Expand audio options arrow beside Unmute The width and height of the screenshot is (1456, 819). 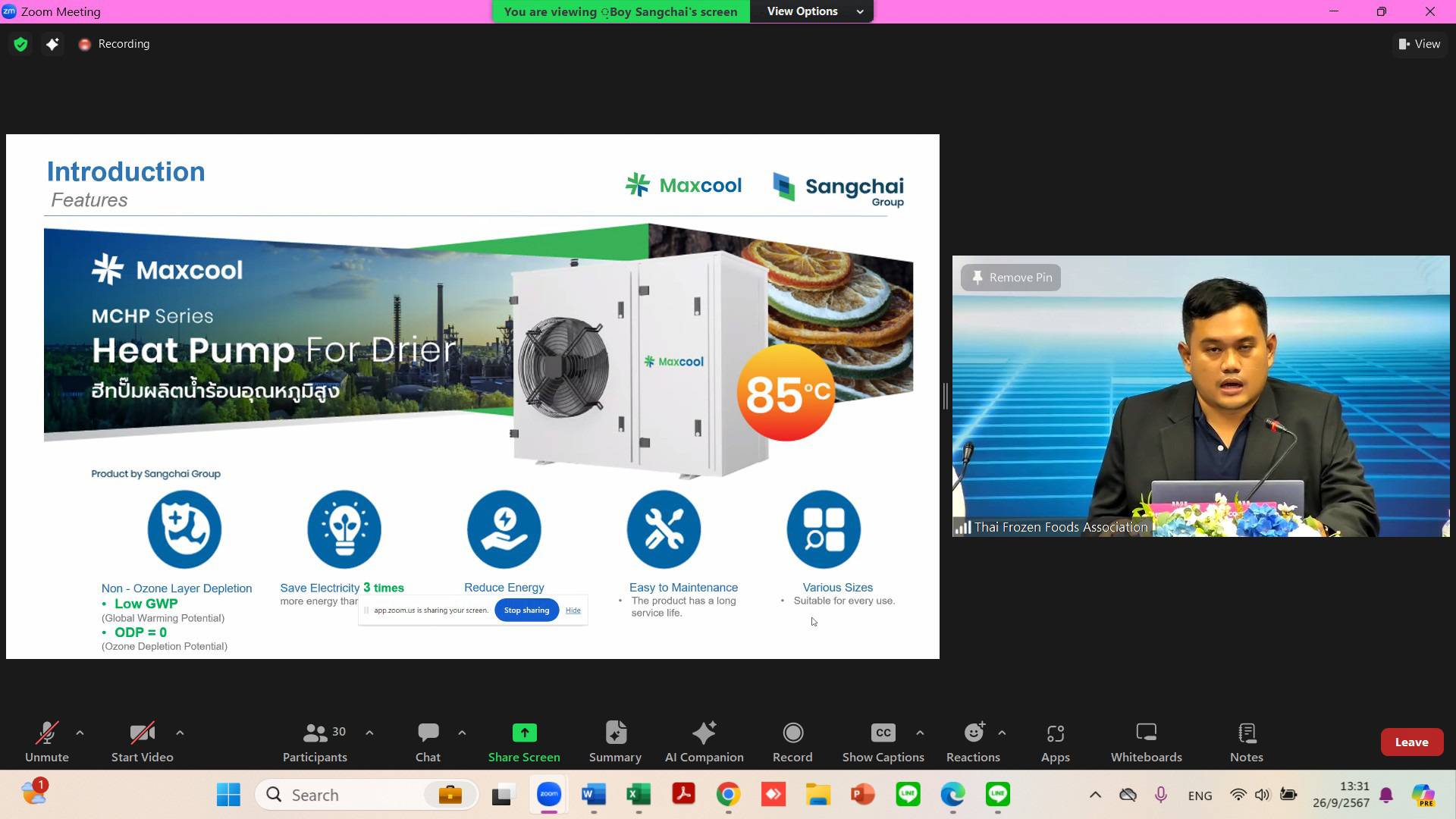click(80, 733)
